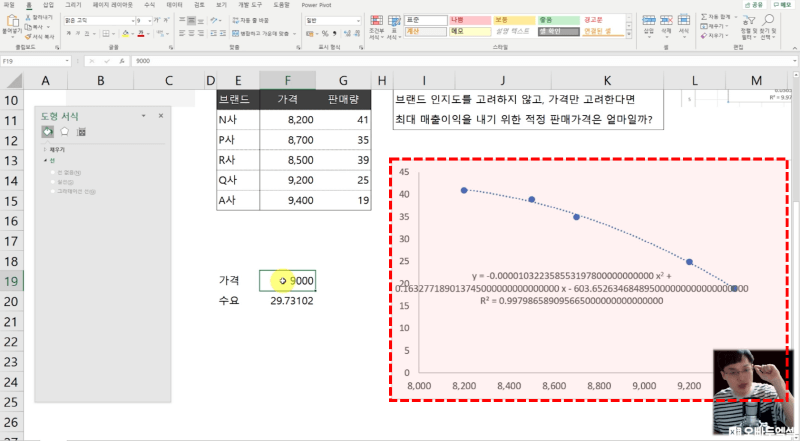800x441 pixels.
Task: Click the Decrease Decimal icon
Action: [x=356, y=34]
